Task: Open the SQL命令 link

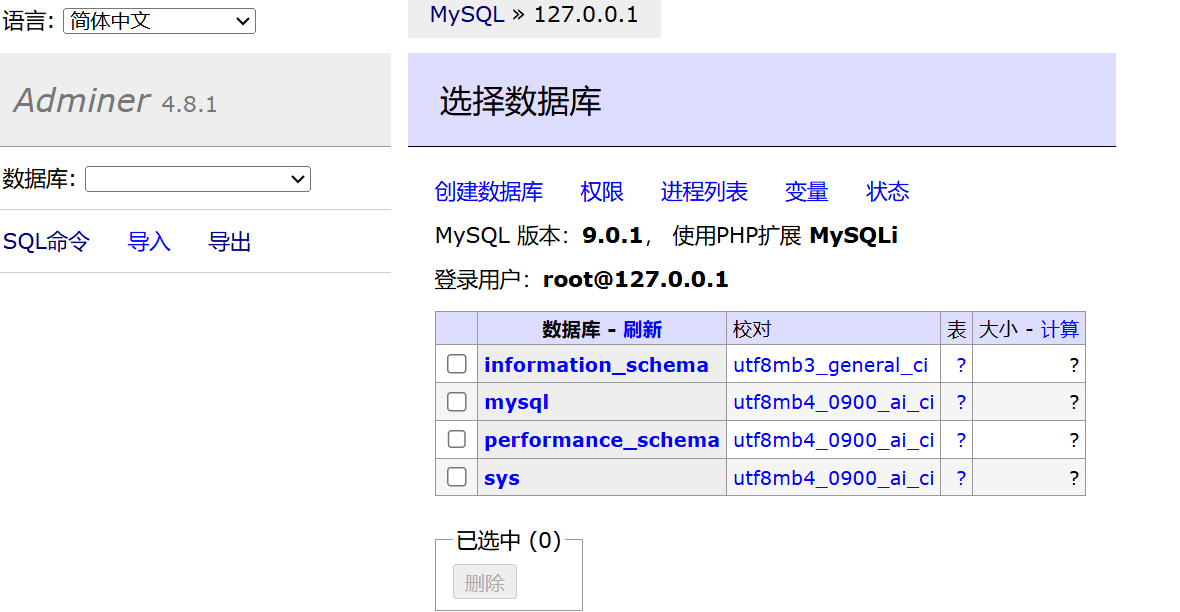Action: point(47,242)
